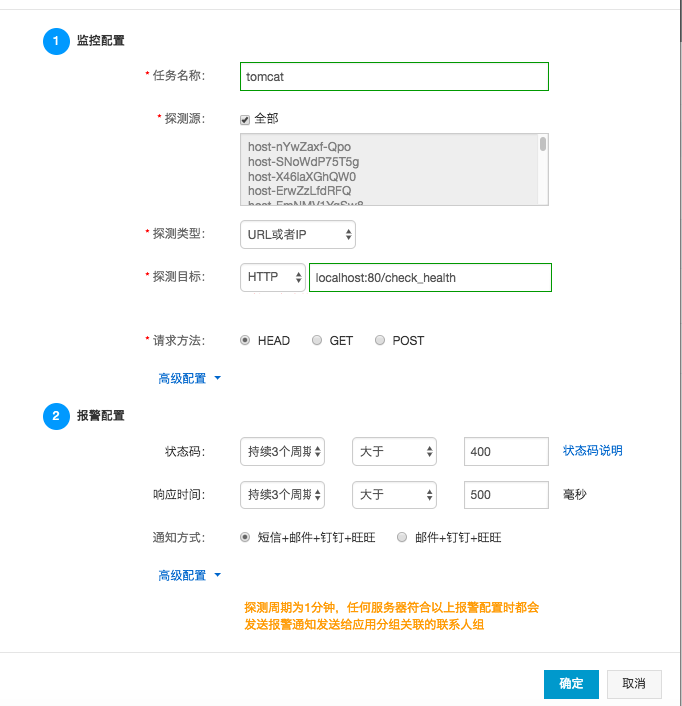Click the 取消 cancel button
This screenshot has height=706, width=682.
pos(634,684)
